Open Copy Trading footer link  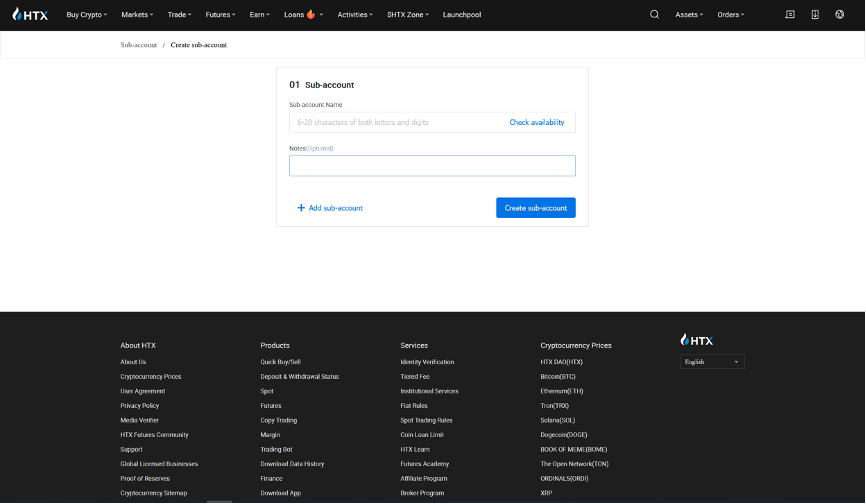tap(279, 420)
